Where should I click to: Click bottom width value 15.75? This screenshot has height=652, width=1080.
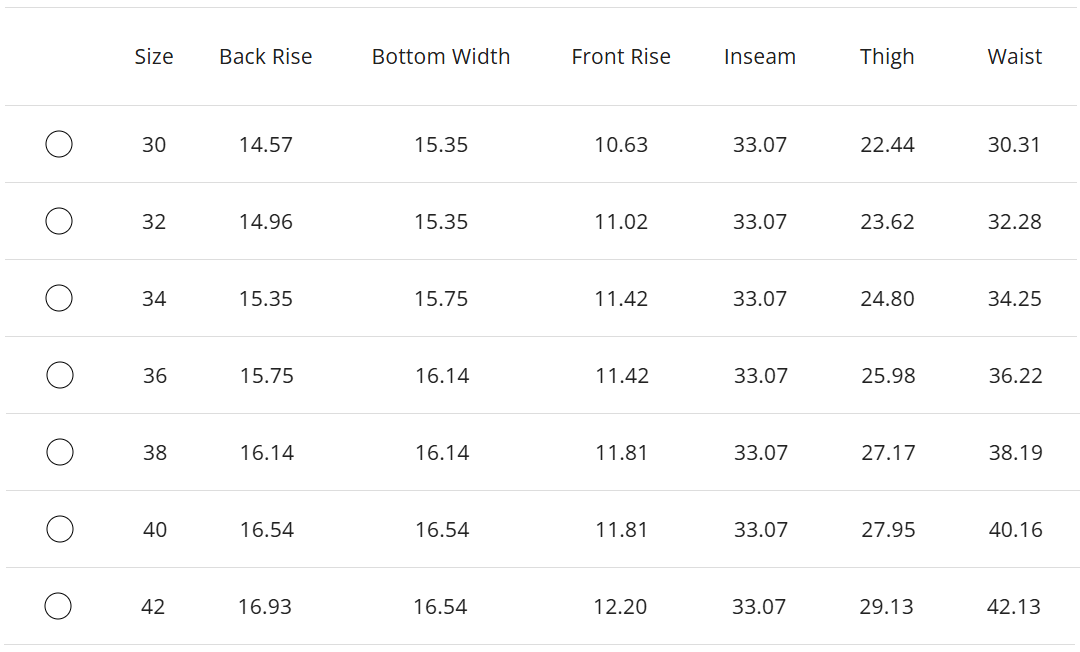441,298
